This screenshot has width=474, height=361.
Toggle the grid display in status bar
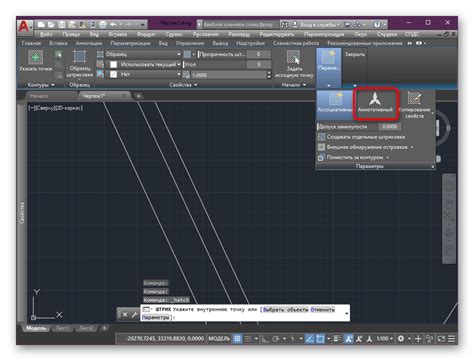(237, 339)
